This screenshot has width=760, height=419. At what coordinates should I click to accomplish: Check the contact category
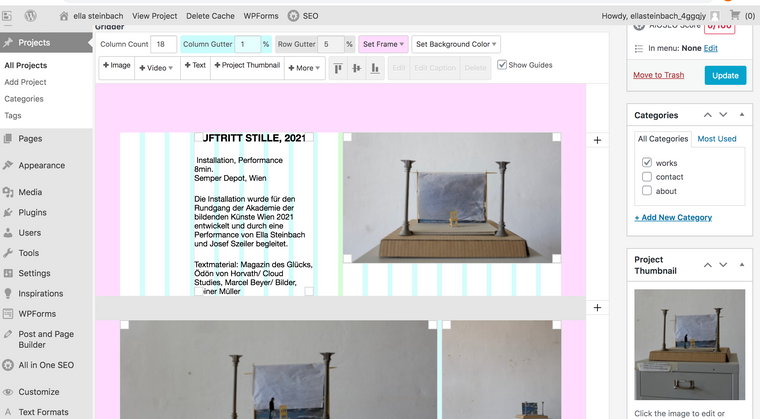point(647,177)
